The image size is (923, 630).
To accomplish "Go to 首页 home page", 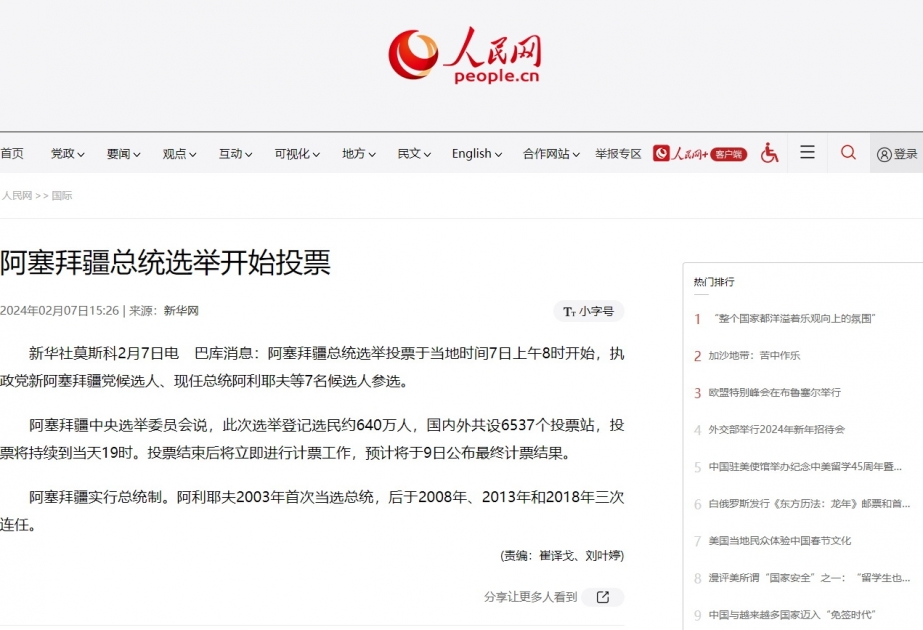I will tap(12, 154).
